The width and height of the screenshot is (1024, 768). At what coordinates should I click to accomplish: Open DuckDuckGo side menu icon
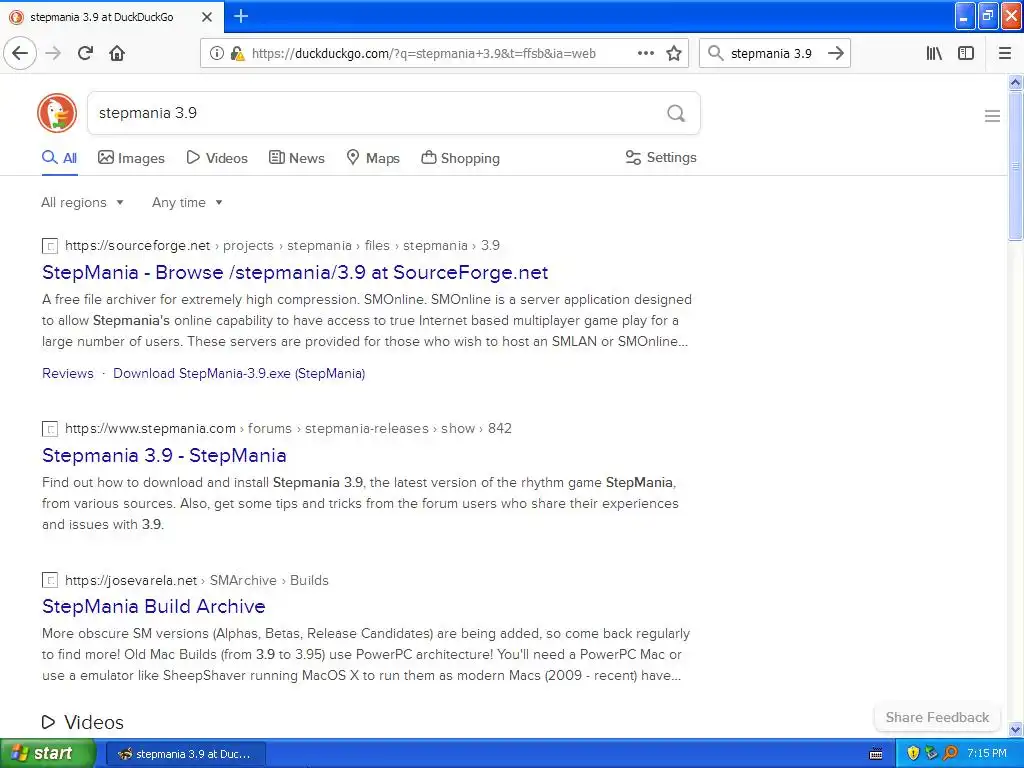992,116
